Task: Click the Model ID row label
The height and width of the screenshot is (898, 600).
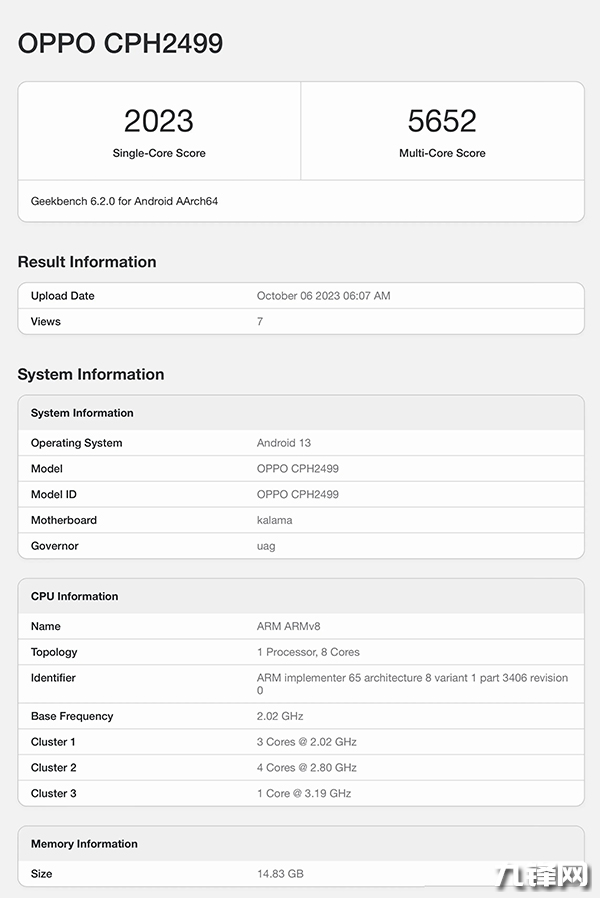Action: tap(54, 494)
